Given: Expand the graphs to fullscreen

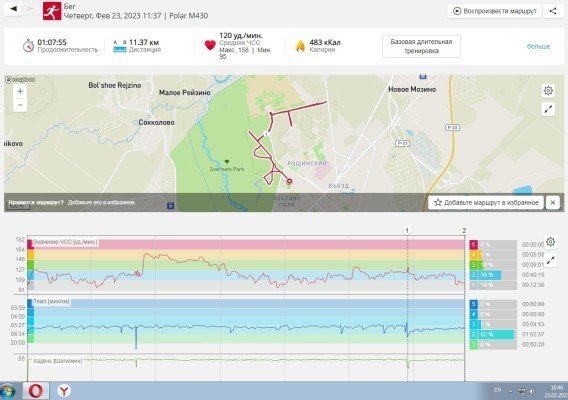Looking at the screenshot, I should click(551, 260).
